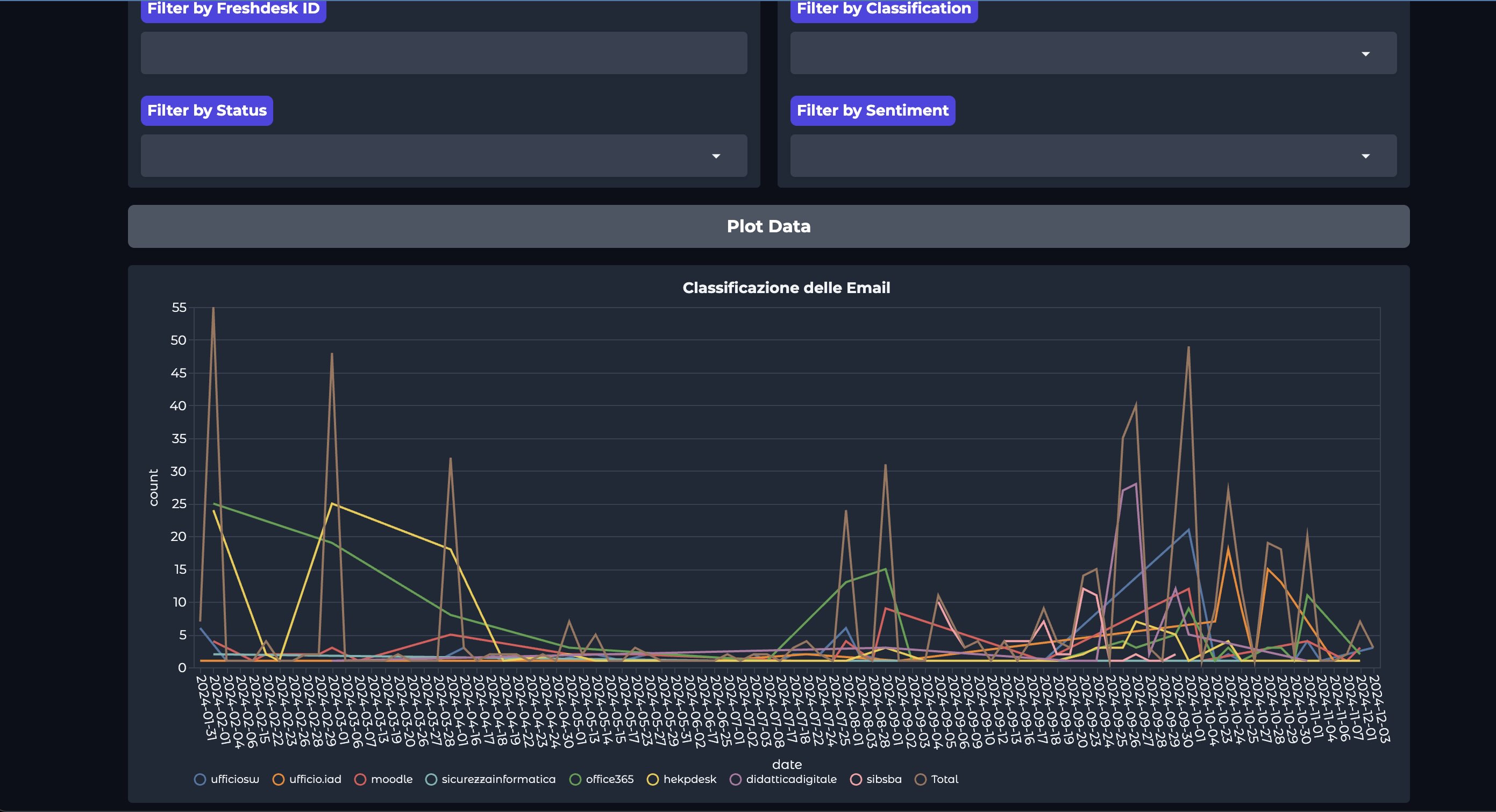Click the Filter by Sentiment label
Image resolution: width=1496 pixels, height=812 pixels.
[x=872, y=110]
